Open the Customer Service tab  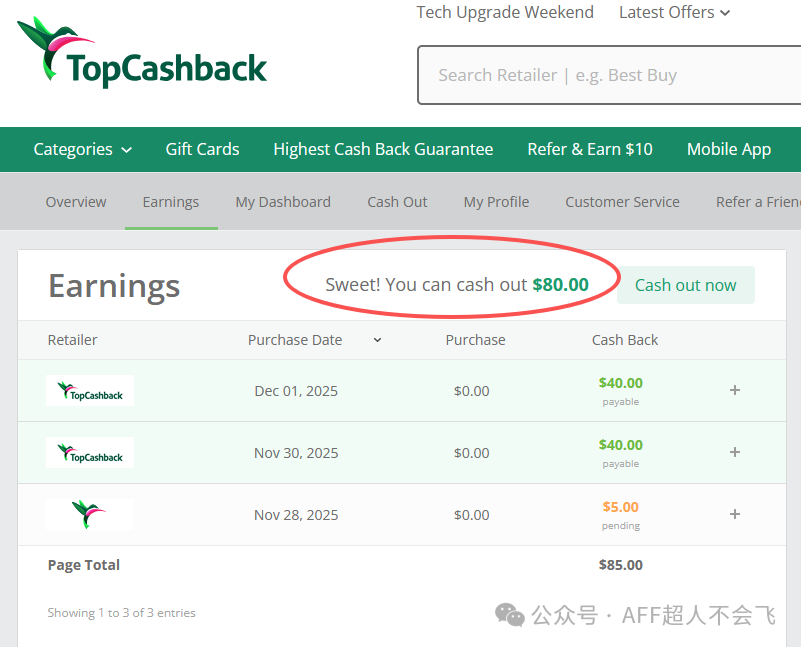[622, 202]
